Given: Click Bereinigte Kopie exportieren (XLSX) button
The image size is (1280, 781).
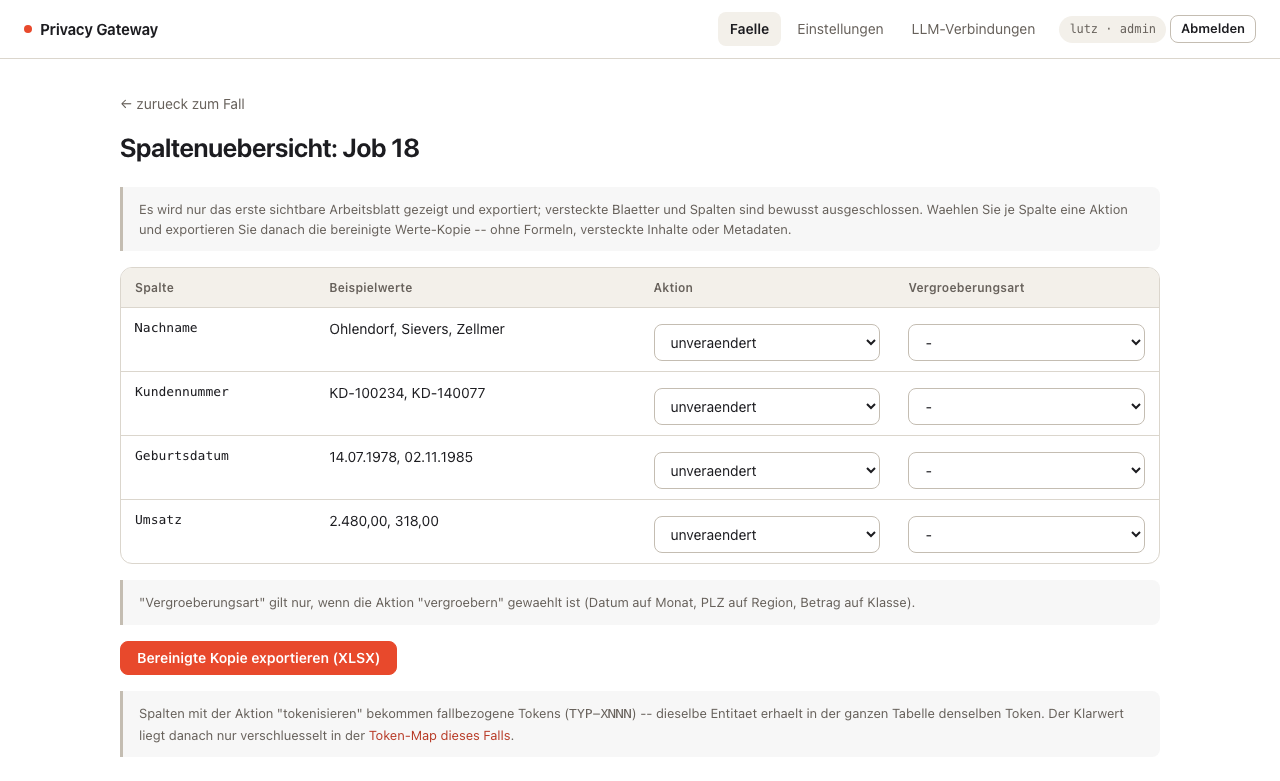Looking at the screenshot, I should click(258, 658).
